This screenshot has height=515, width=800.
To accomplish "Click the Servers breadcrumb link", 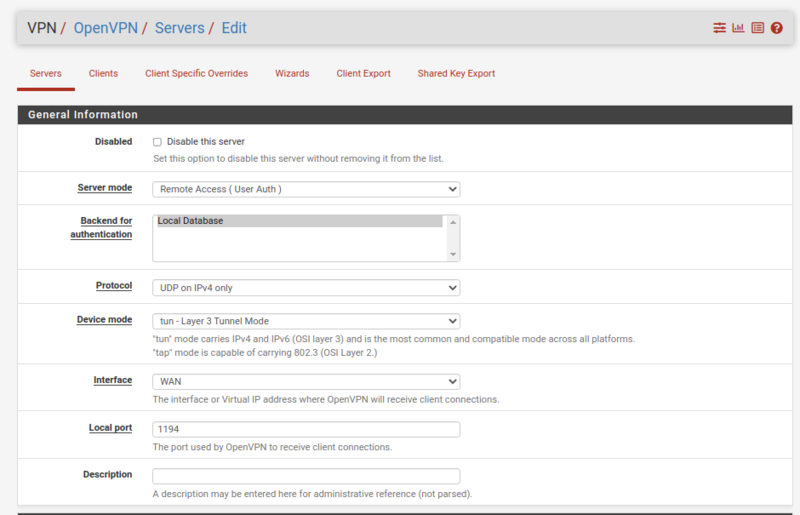I will coord(180,28).
